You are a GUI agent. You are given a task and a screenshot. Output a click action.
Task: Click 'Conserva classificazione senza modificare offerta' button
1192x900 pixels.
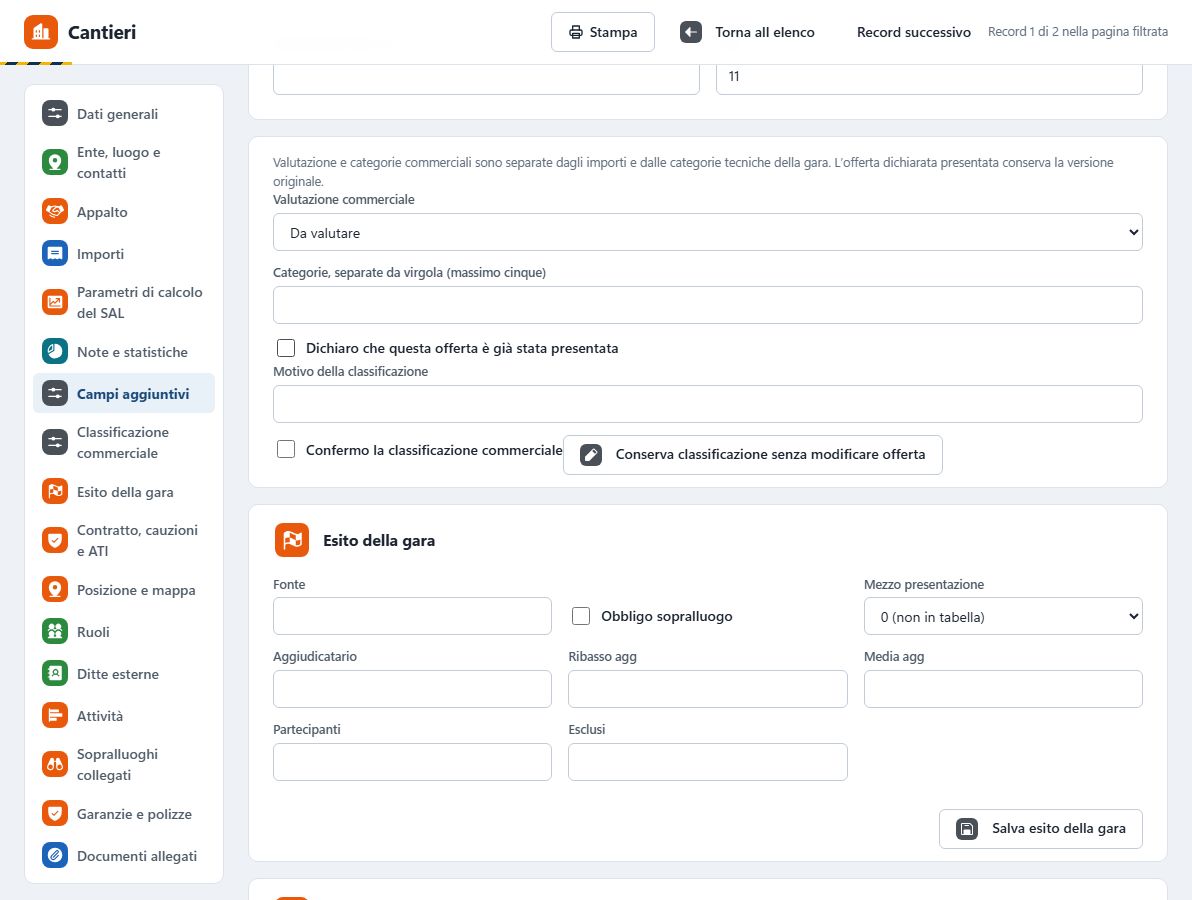click(x=753, y=455)
